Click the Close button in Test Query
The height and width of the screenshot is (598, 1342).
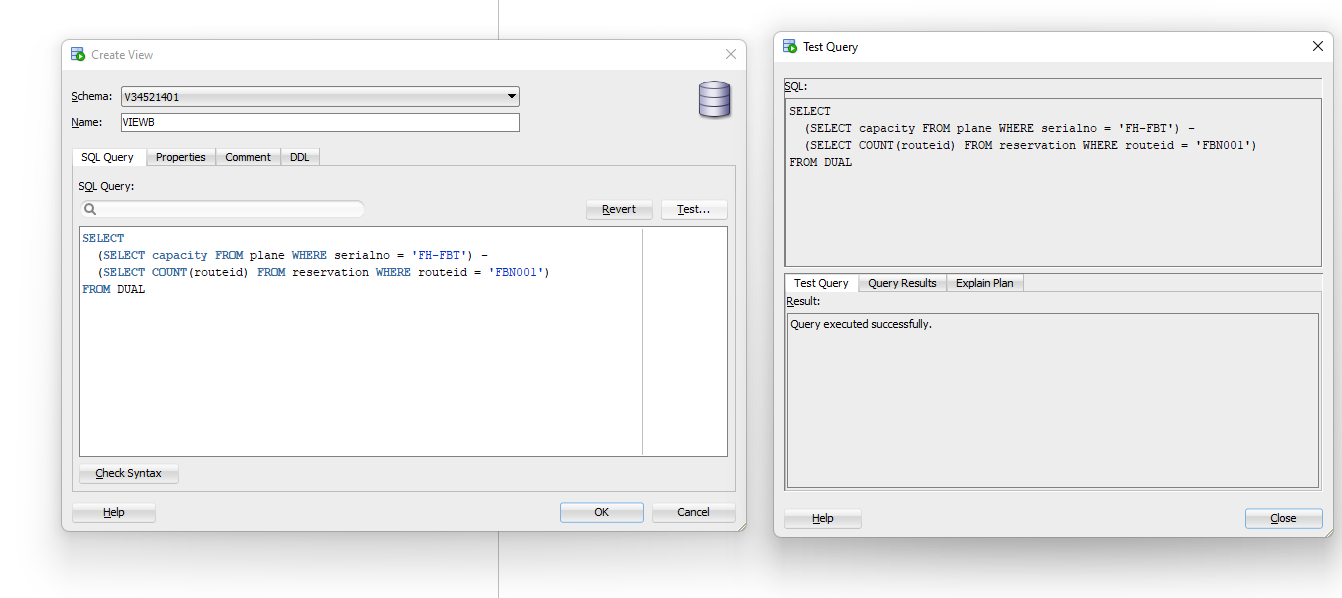click(1284, 519)
